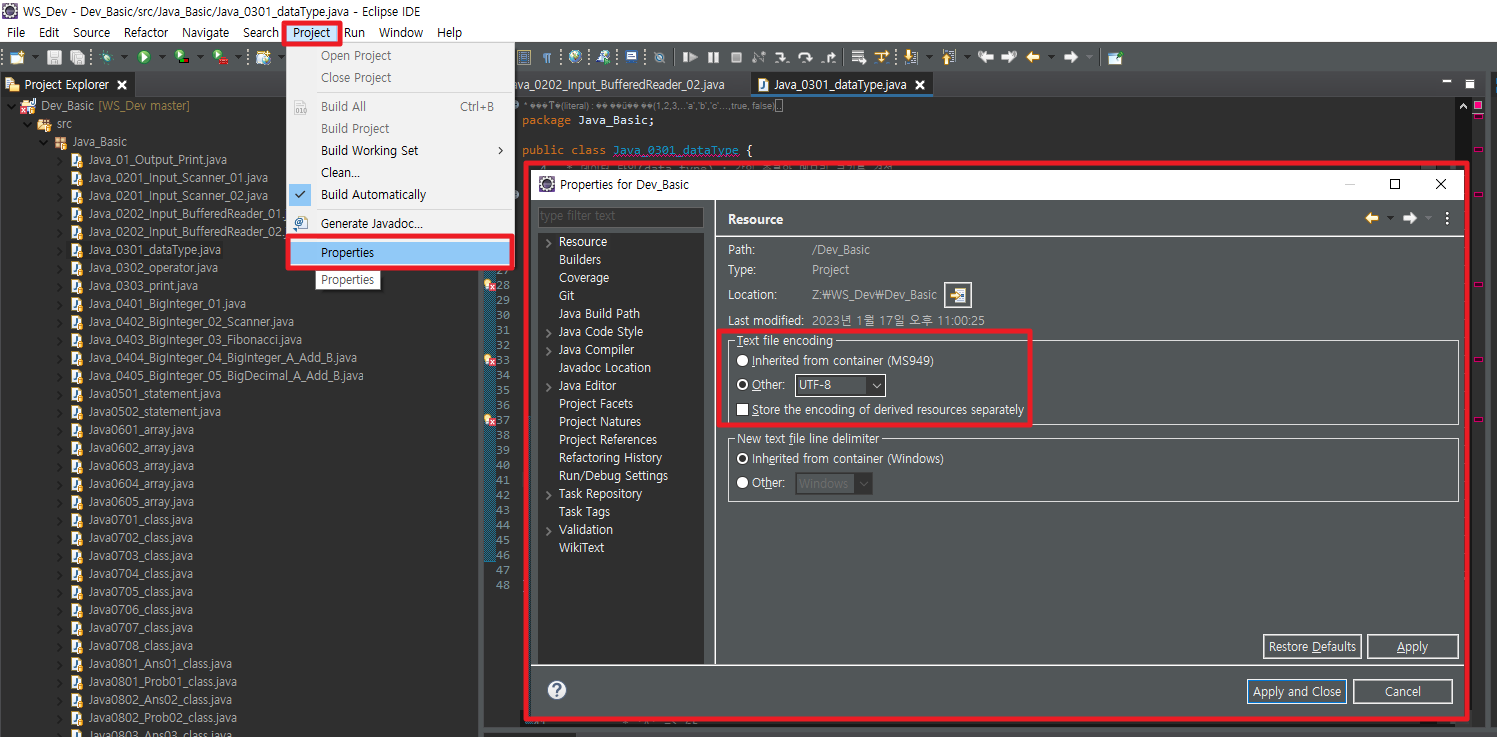Image resolution: width=1497 pixels, height=737 pixels.
Task: Open help via question mark icon in dialog
Action: click(558, 690)
